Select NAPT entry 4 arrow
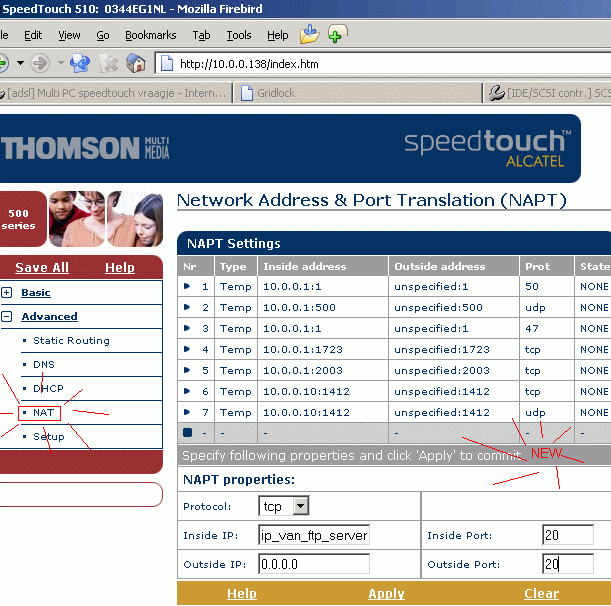 click(187, 349)
